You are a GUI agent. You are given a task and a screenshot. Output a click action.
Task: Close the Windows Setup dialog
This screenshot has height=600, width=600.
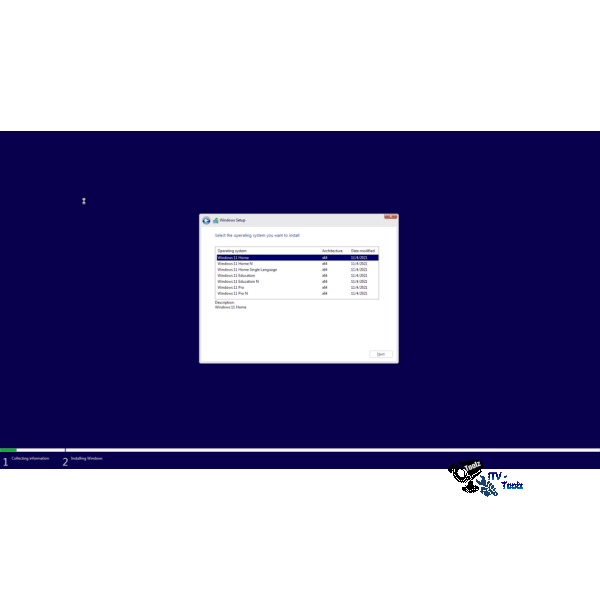click(x=390, y=217)
